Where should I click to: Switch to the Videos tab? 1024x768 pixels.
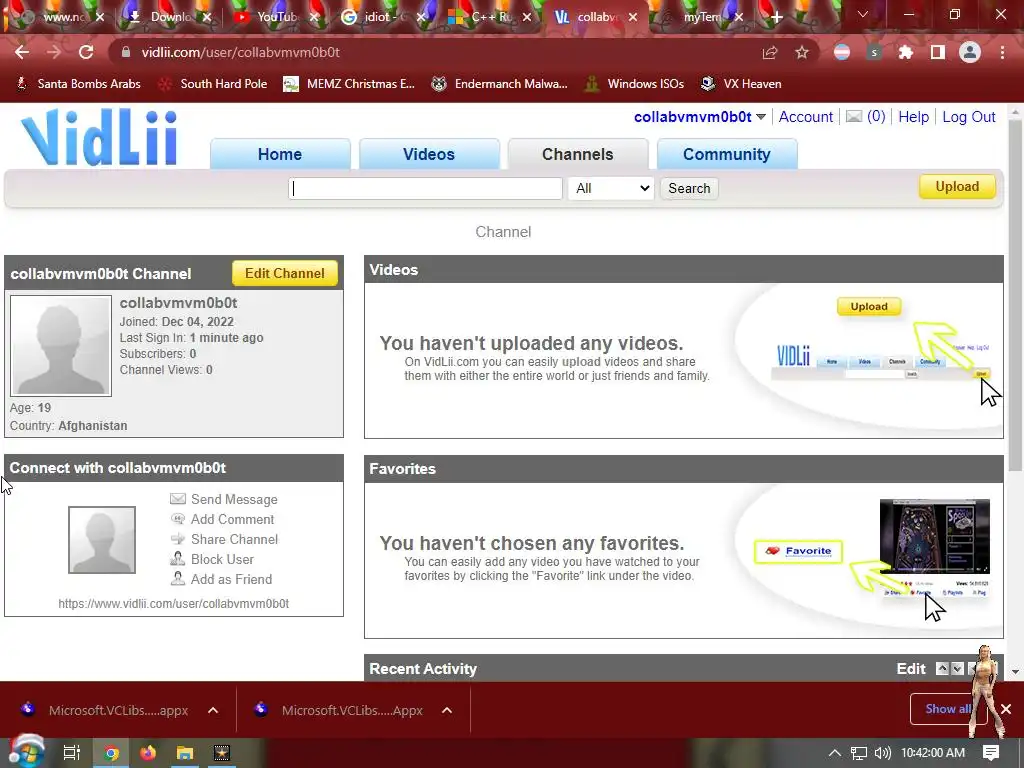click(x=428, y=154)
